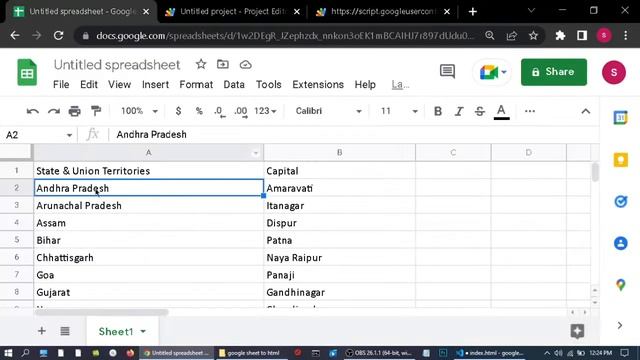Open the More toolbar options ellipsis

[x=530, y=111]
